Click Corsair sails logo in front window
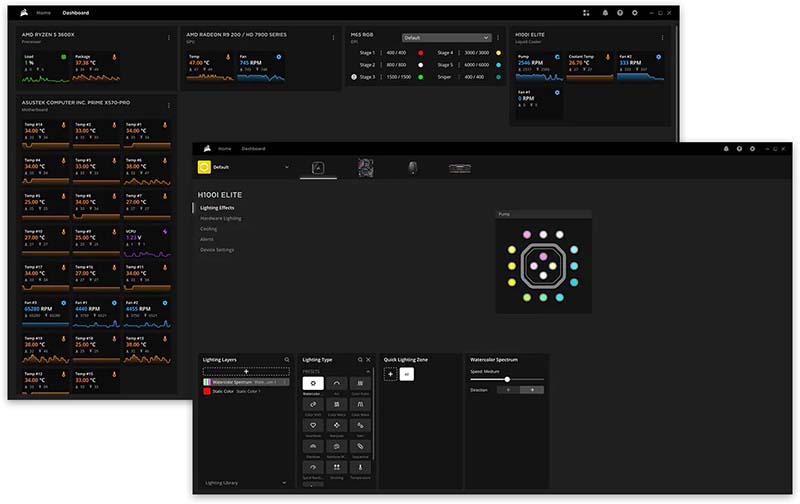 point(207,148)
